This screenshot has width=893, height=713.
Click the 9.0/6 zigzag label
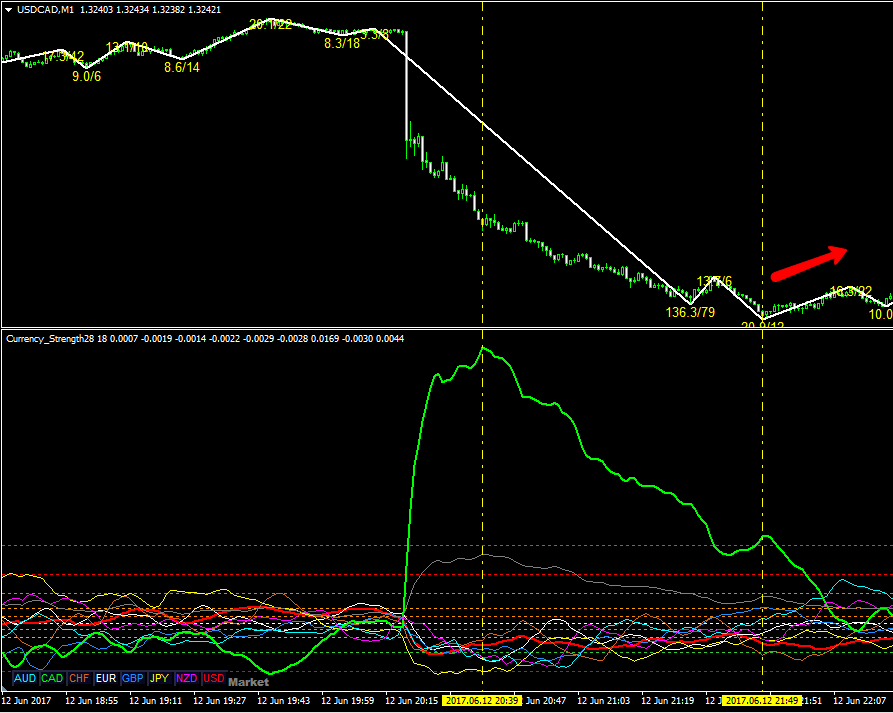pyautogui.click(x=87, y=76)
